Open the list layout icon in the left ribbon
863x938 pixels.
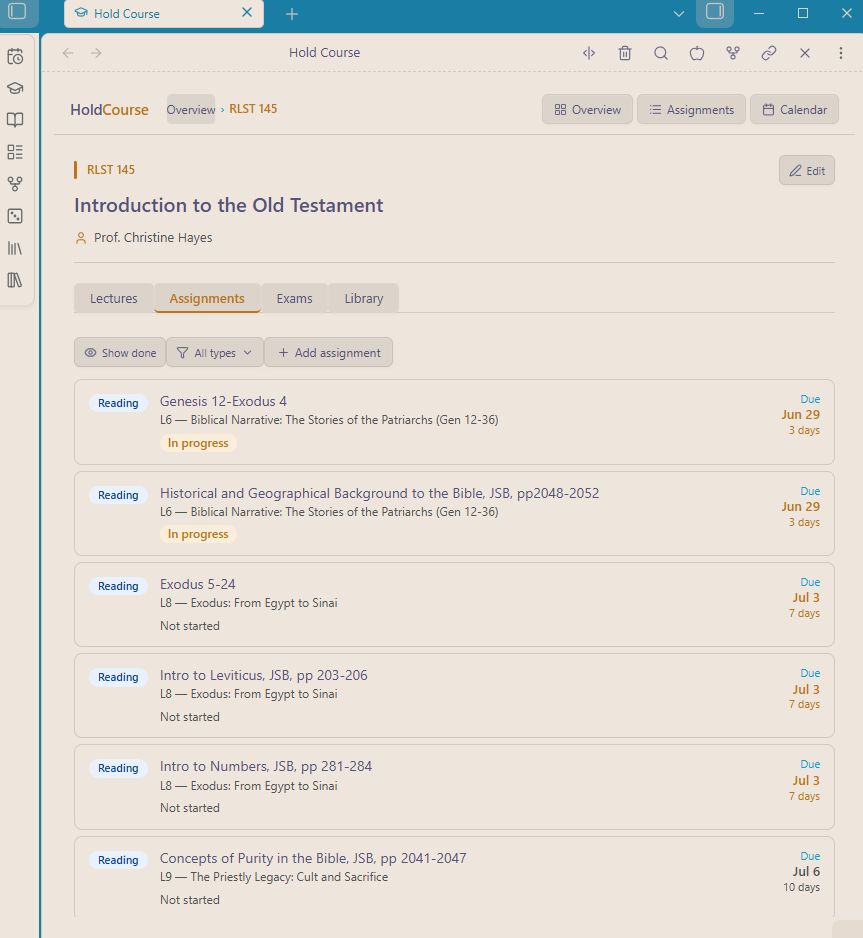click(15, 152)
